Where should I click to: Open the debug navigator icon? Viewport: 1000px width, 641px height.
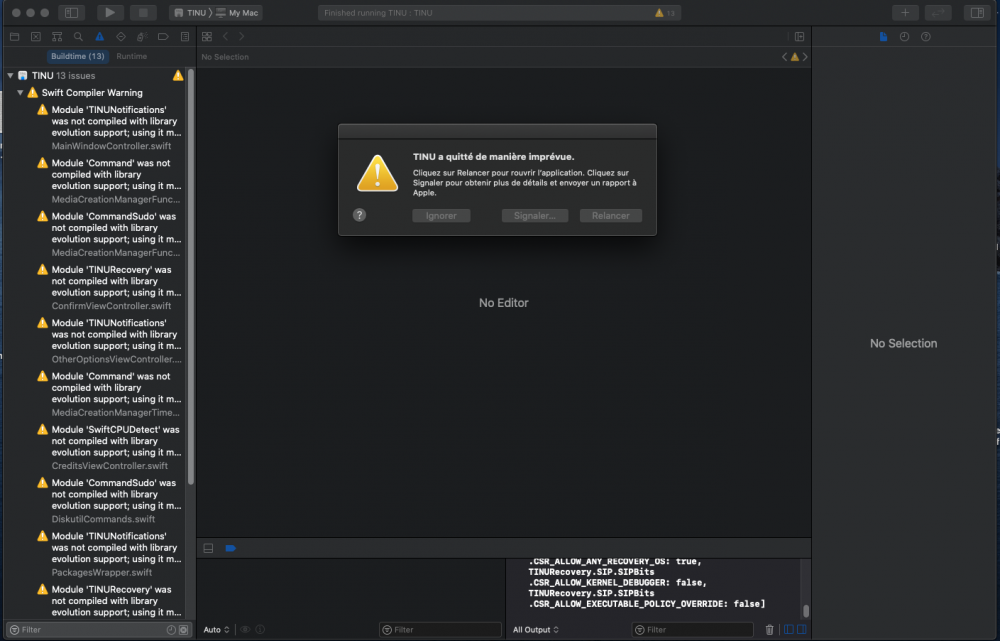pyautogui.click(x=142, y=37)
